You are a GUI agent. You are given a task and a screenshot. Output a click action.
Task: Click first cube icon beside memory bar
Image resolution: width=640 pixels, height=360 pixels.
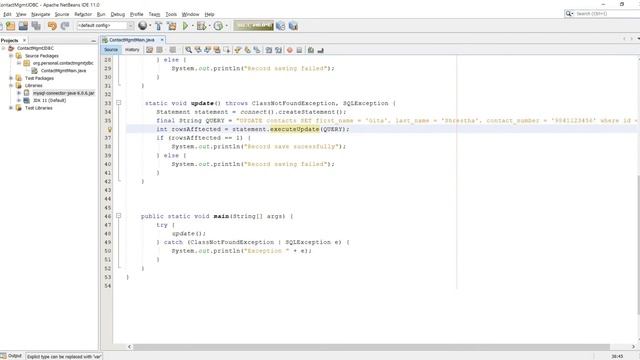280,26
